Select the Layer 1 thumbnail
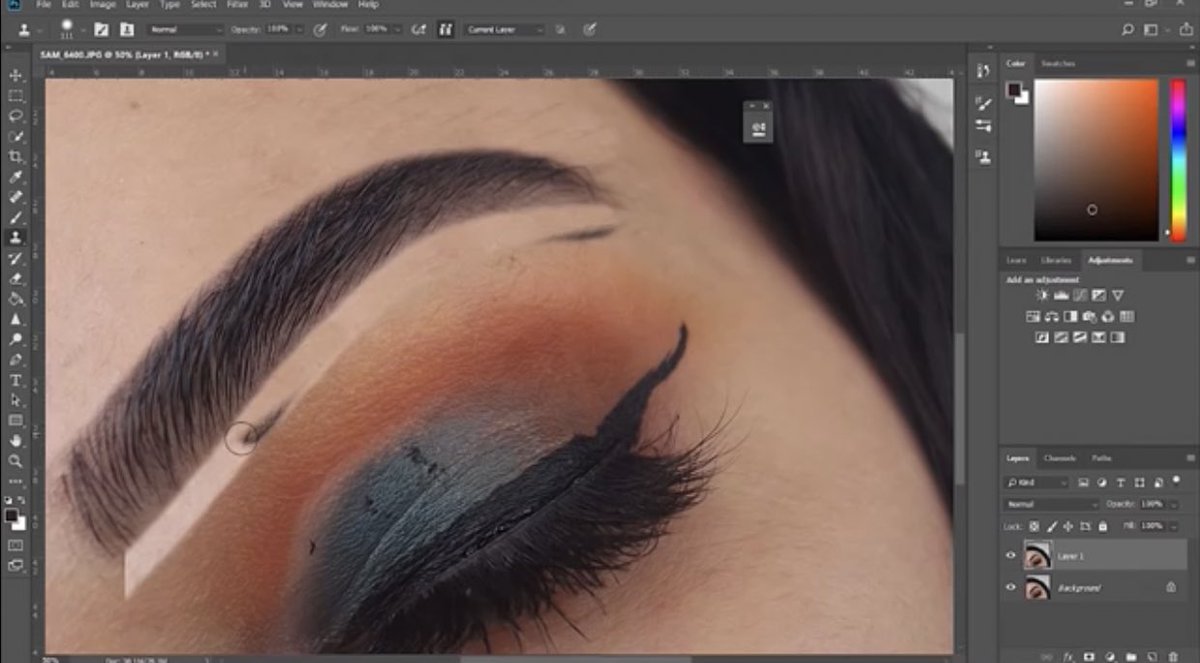The height and width of the screenshot is (663, 1200). pos(1037,556)
